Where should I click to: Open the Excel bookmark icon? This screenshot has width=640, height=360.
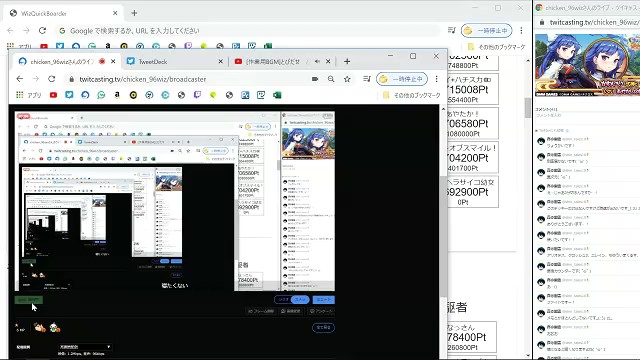(x=277, y=95)
